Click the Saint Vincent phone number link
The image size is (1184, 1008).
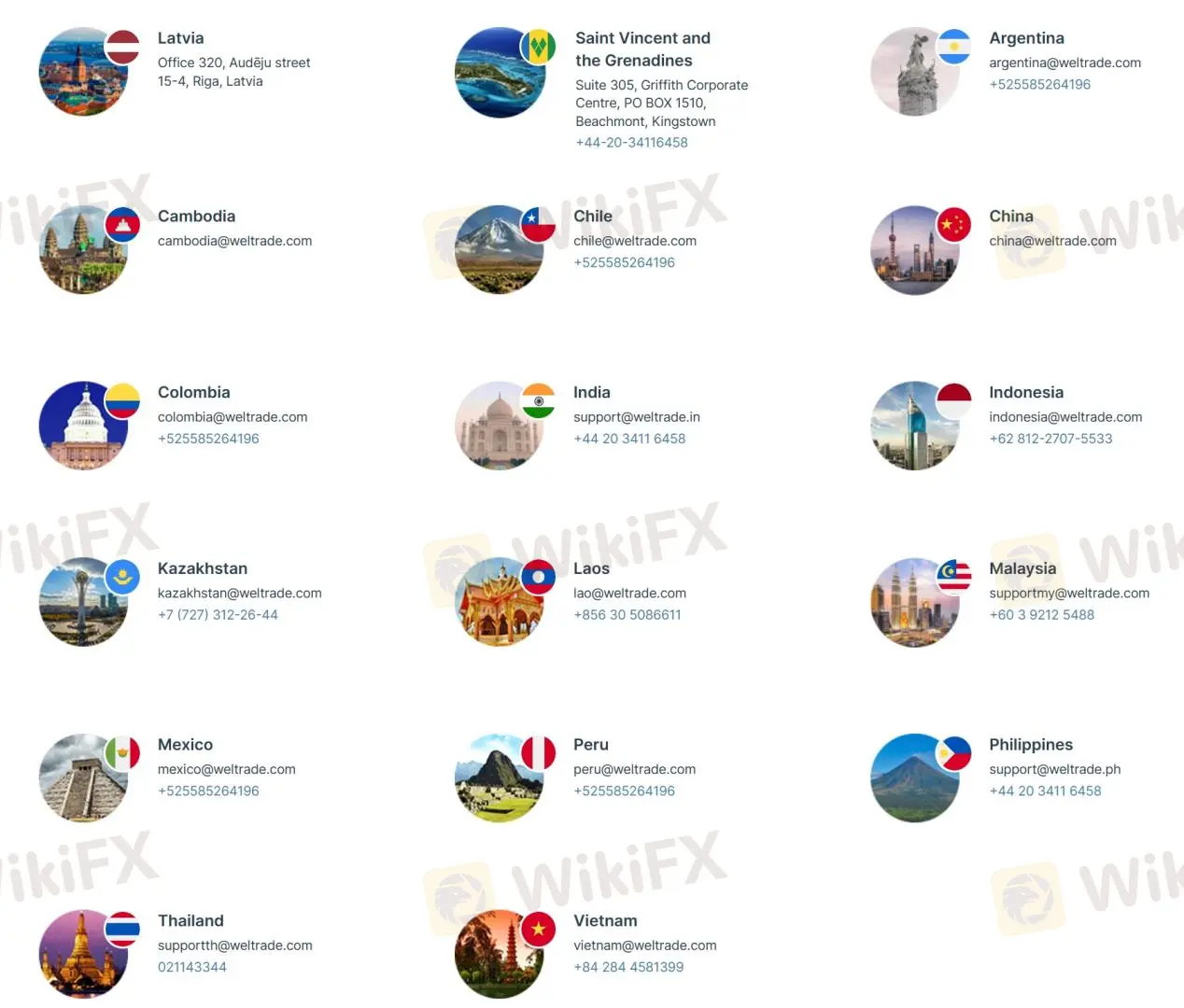tap(631, 143)
